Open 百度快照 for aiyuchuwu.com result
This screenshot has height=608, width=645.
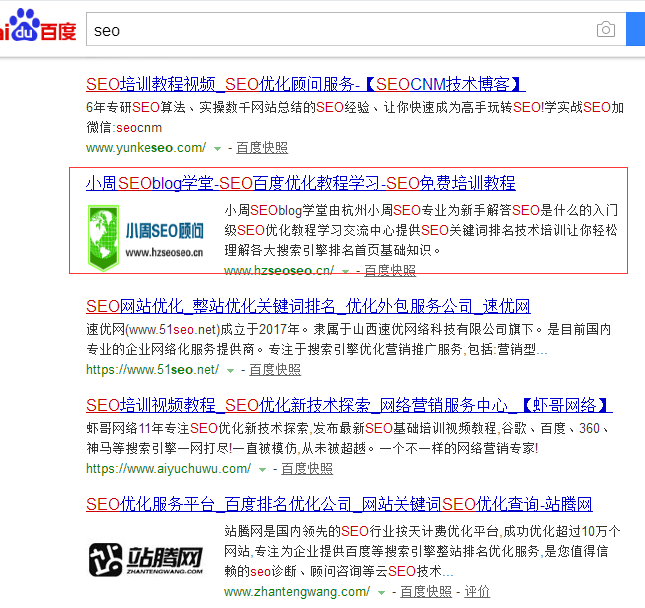pyautogui.click(x=307, y=469)
